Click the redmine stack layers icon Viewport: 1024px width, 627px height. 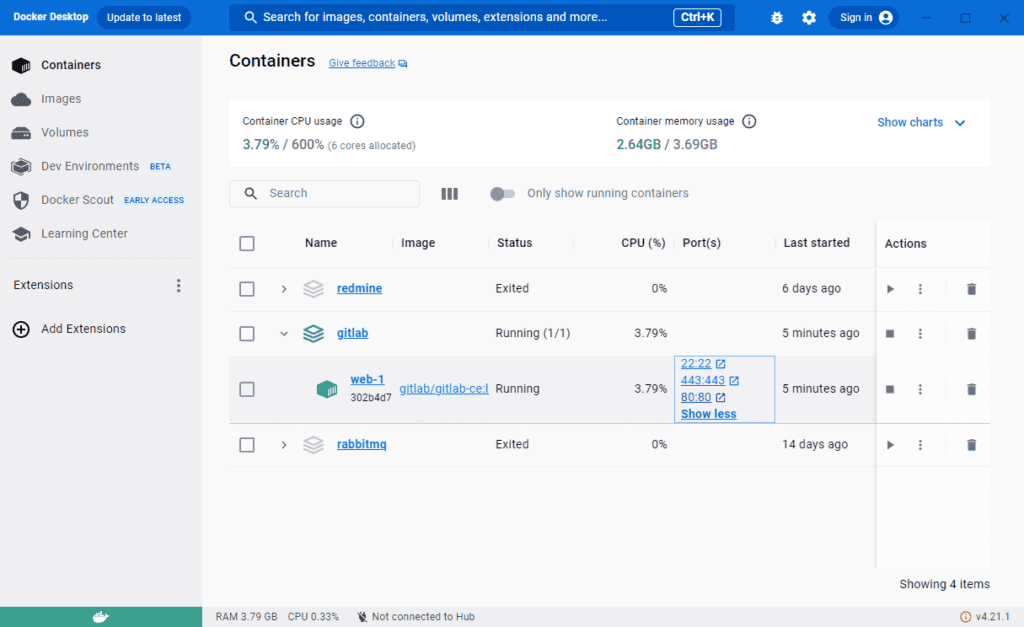click(313, 289)
